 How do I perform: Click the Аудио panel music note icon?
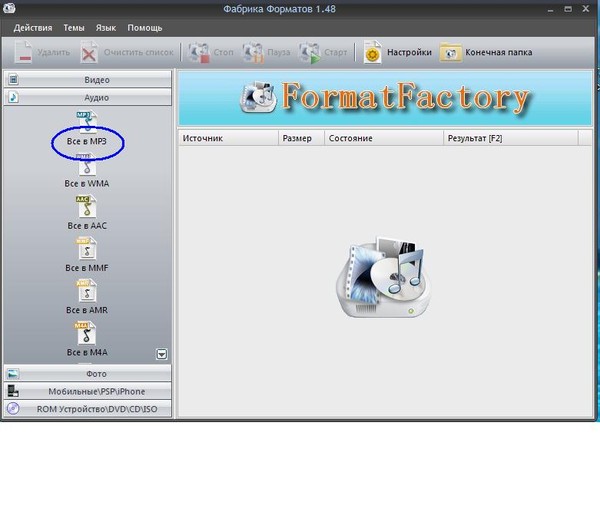click(13, 97)
